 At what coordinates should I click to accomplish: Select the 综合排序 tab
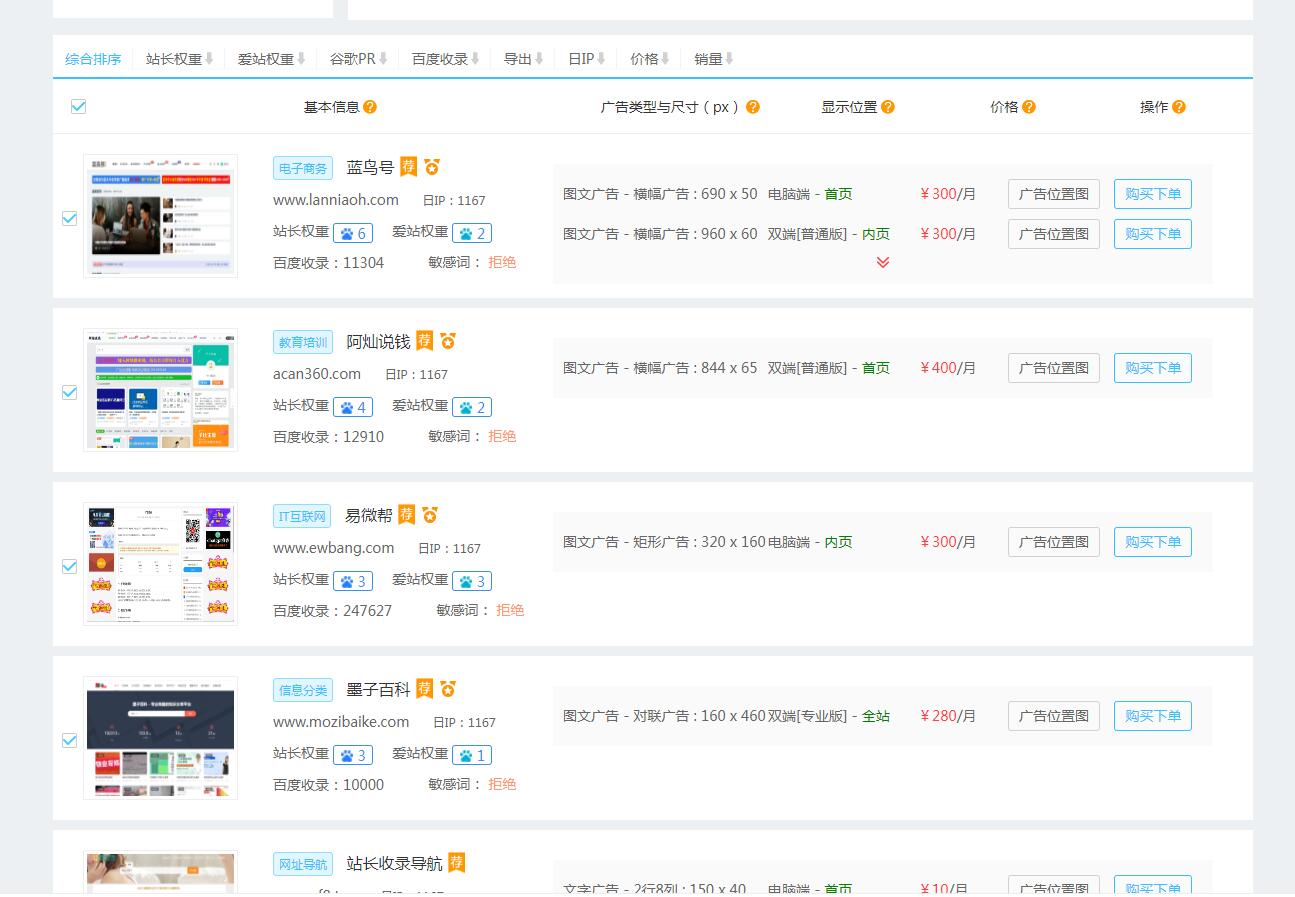pyautogui.click(x=93, y=59)
